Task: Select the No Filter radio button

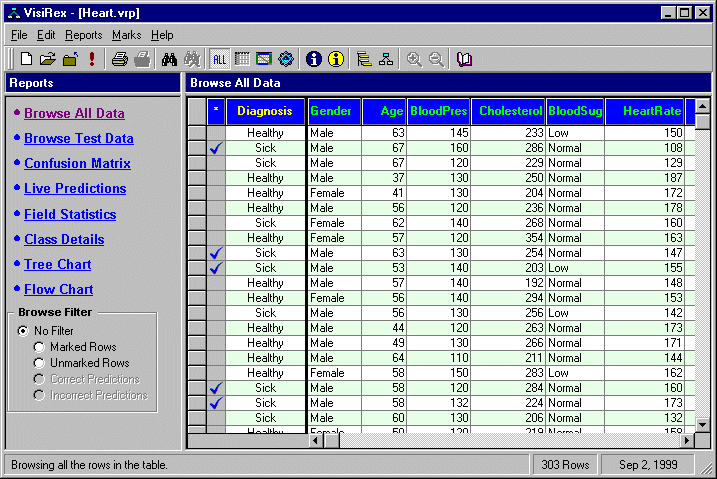Action: 23,330
